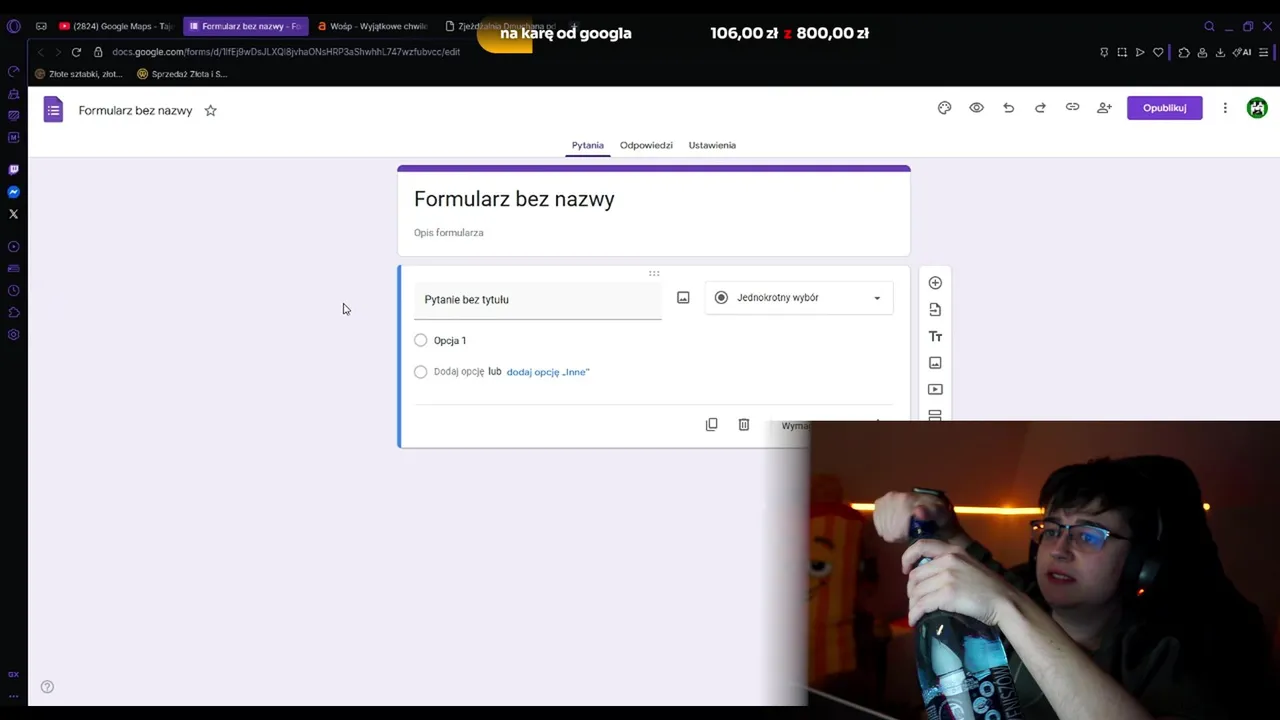Screen dimensions: 1280x720
Task: Add a video from the side toolbar
Action: (x=935, y=389)
